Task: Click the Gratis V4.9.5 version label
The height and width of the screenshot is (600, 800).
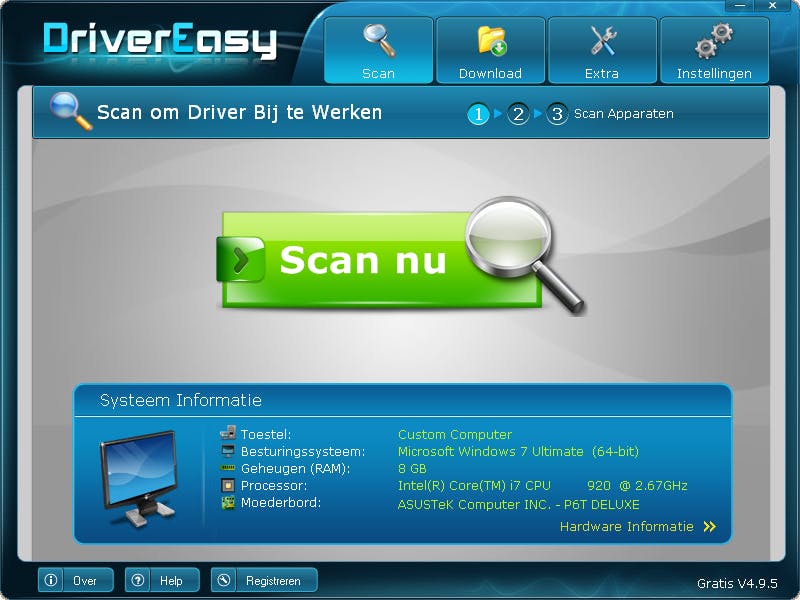Action: (737, 583)
